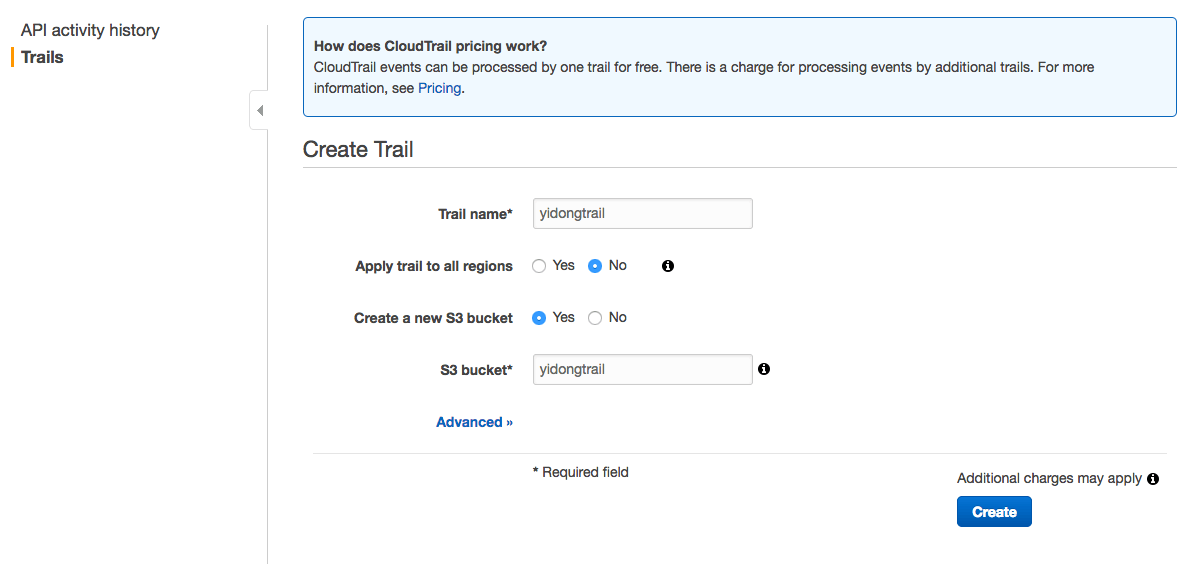
Task: Focus the Trail name input field
Action: pos(643,213)
